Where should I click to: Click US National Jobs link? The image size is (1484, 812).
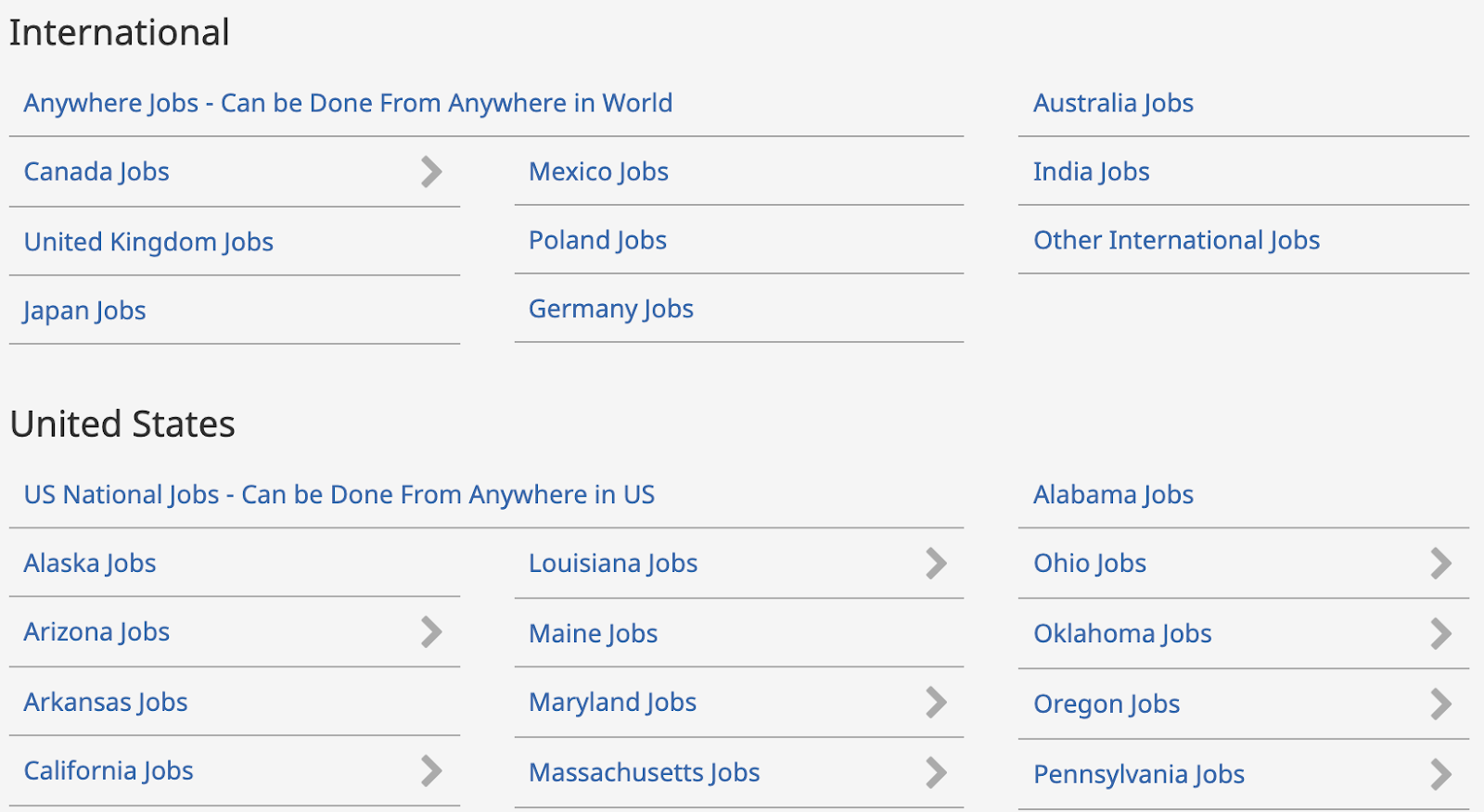[x=339, y=494]
